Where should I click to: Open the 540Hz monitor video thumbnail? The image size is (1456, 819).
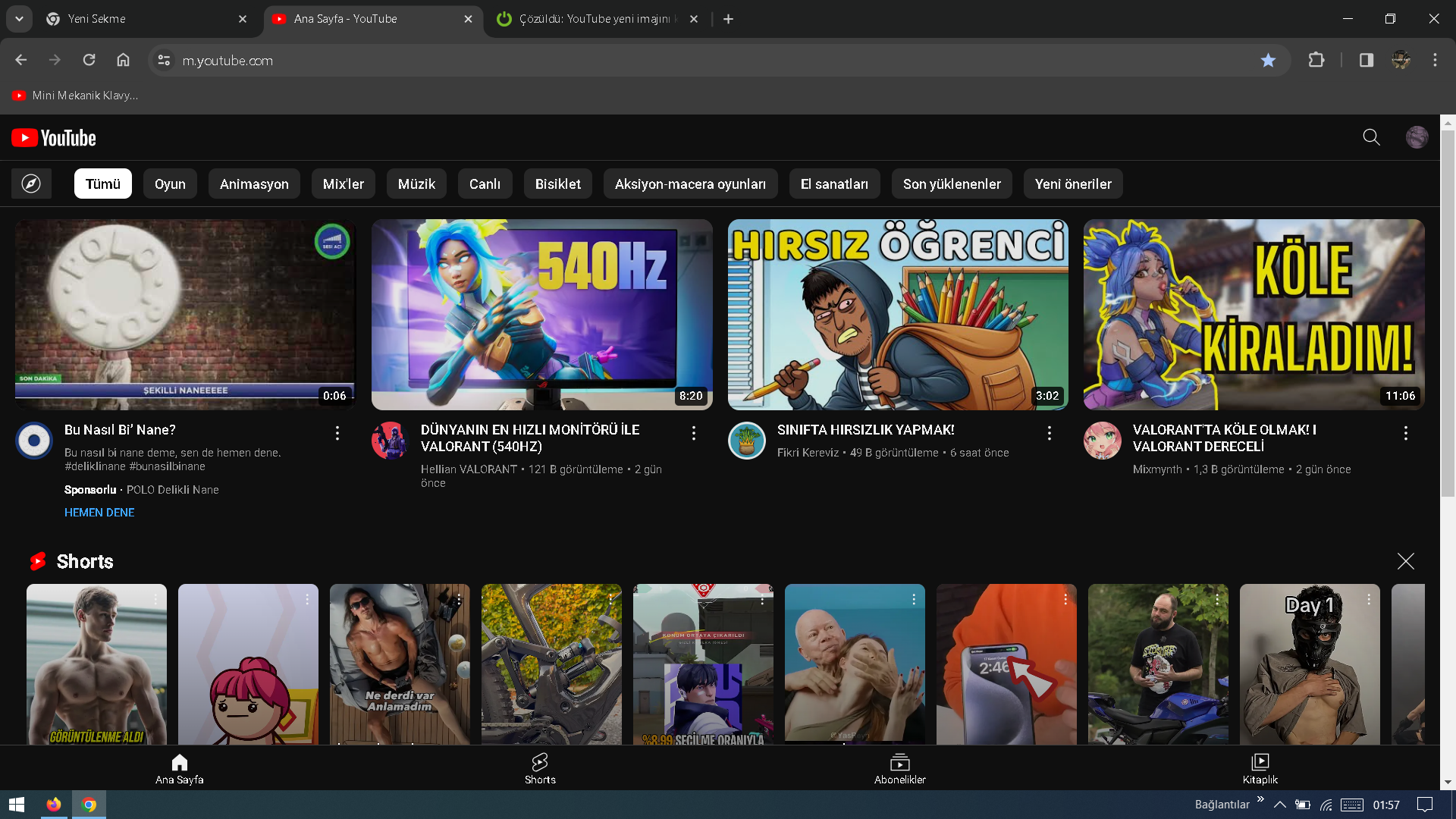pyautogui.click(x=541, y=315)
